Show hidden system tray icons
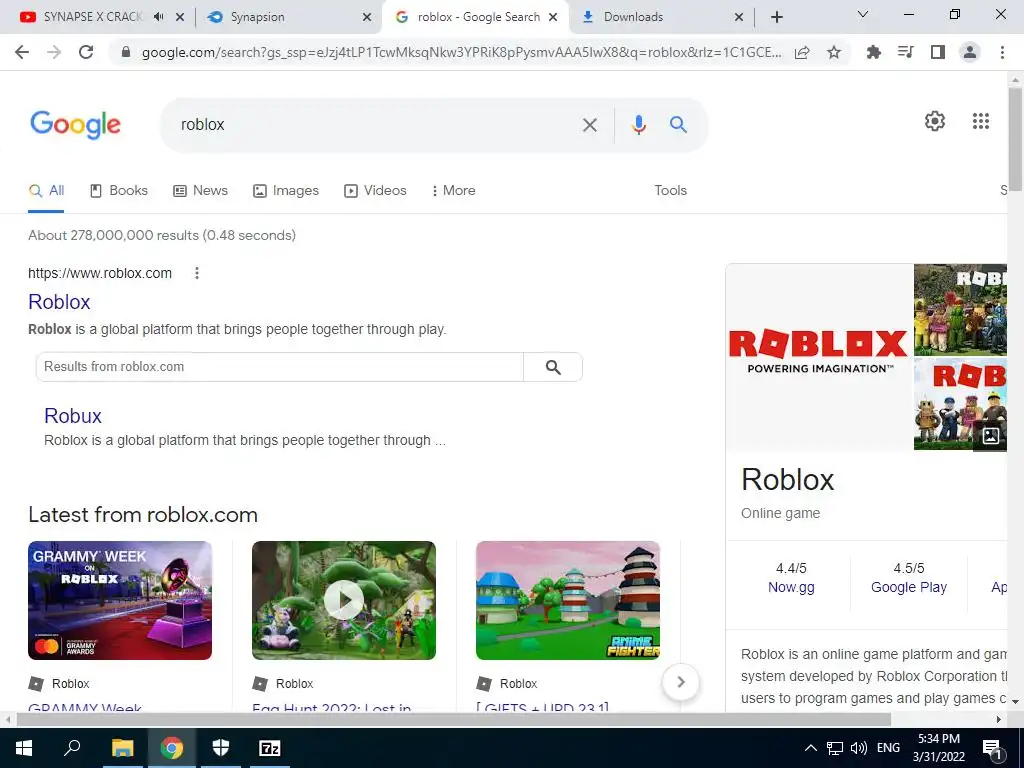 point(810,748)
